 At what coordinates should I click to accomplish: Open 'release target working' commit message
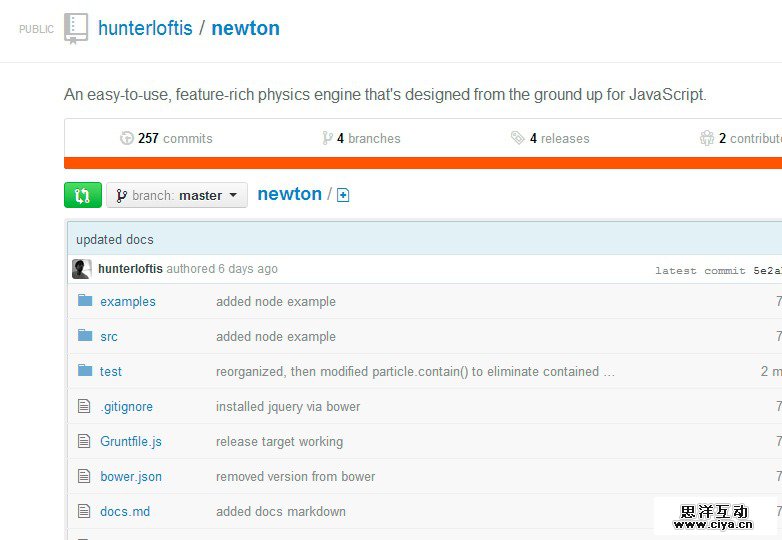coord(279,442)
